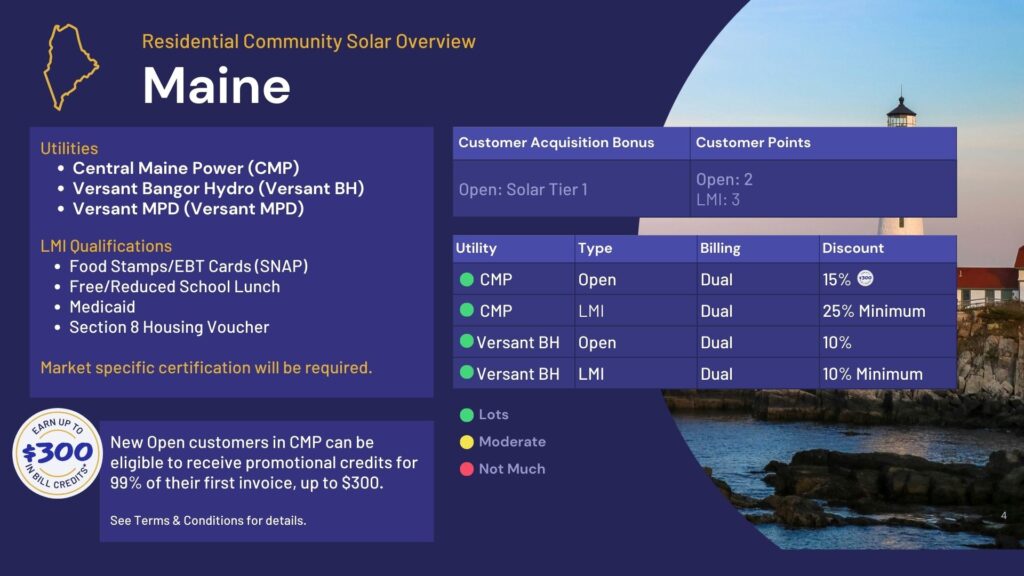Click "LMI: 3" points value
Screen dimensions: 1024x576
click(x=718, y=200)
